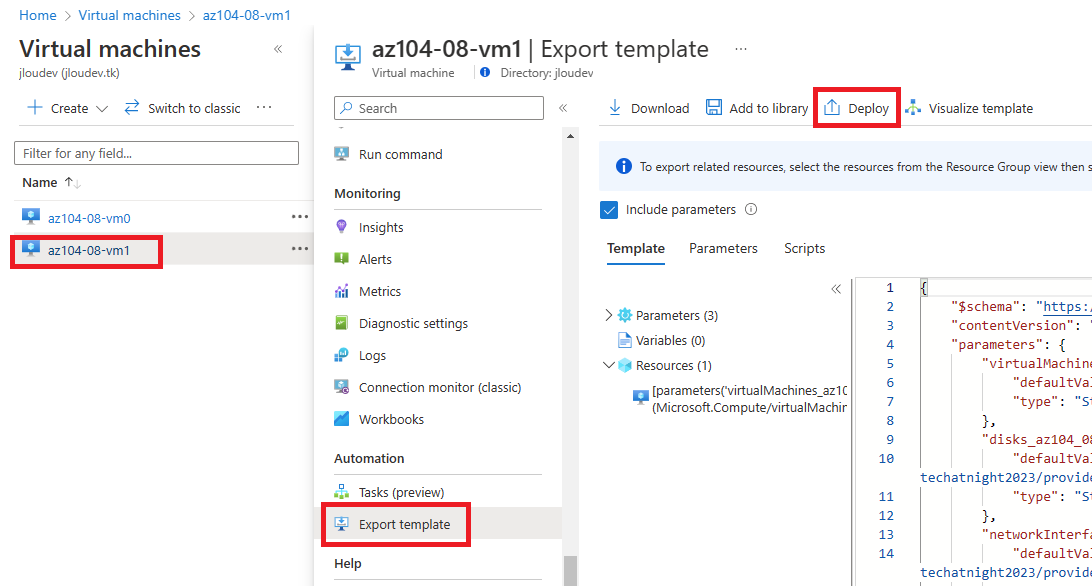Image resolution: width=1092 pixels, height=586 pixels.
Task: Click the sidebar scrollbar thumb
Action: pyautogui.click(x=570, y=570)
